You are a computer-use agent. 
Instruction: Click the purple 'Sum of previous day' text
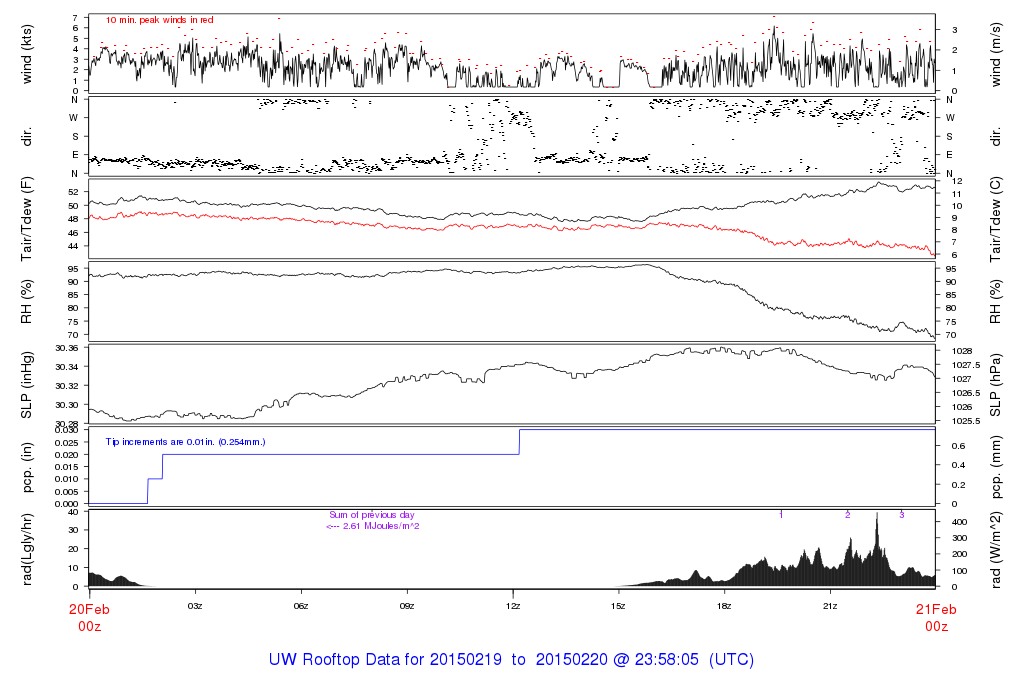(371, 514)
